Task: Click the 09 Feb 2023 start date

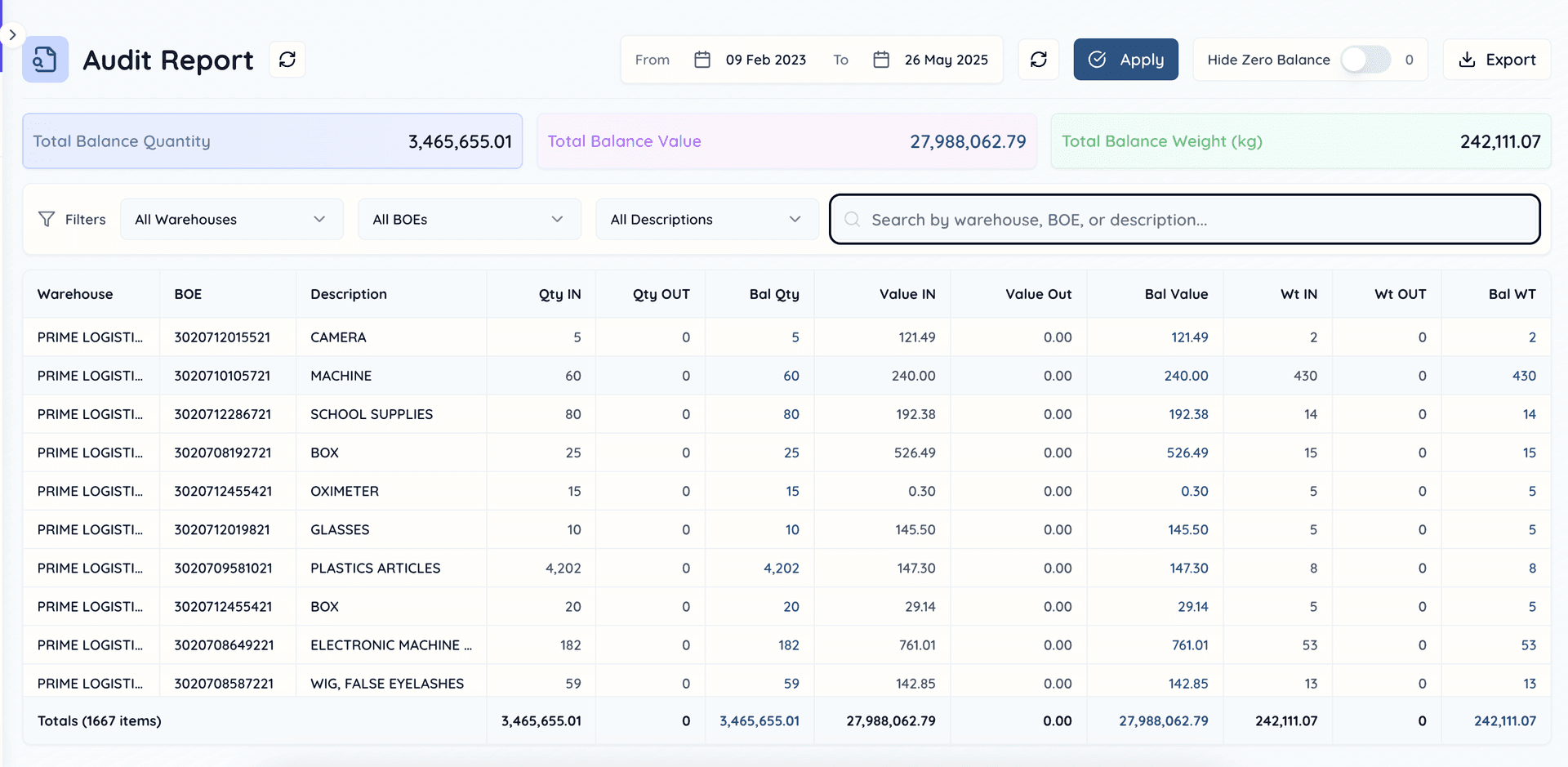Action: (765, 60)
